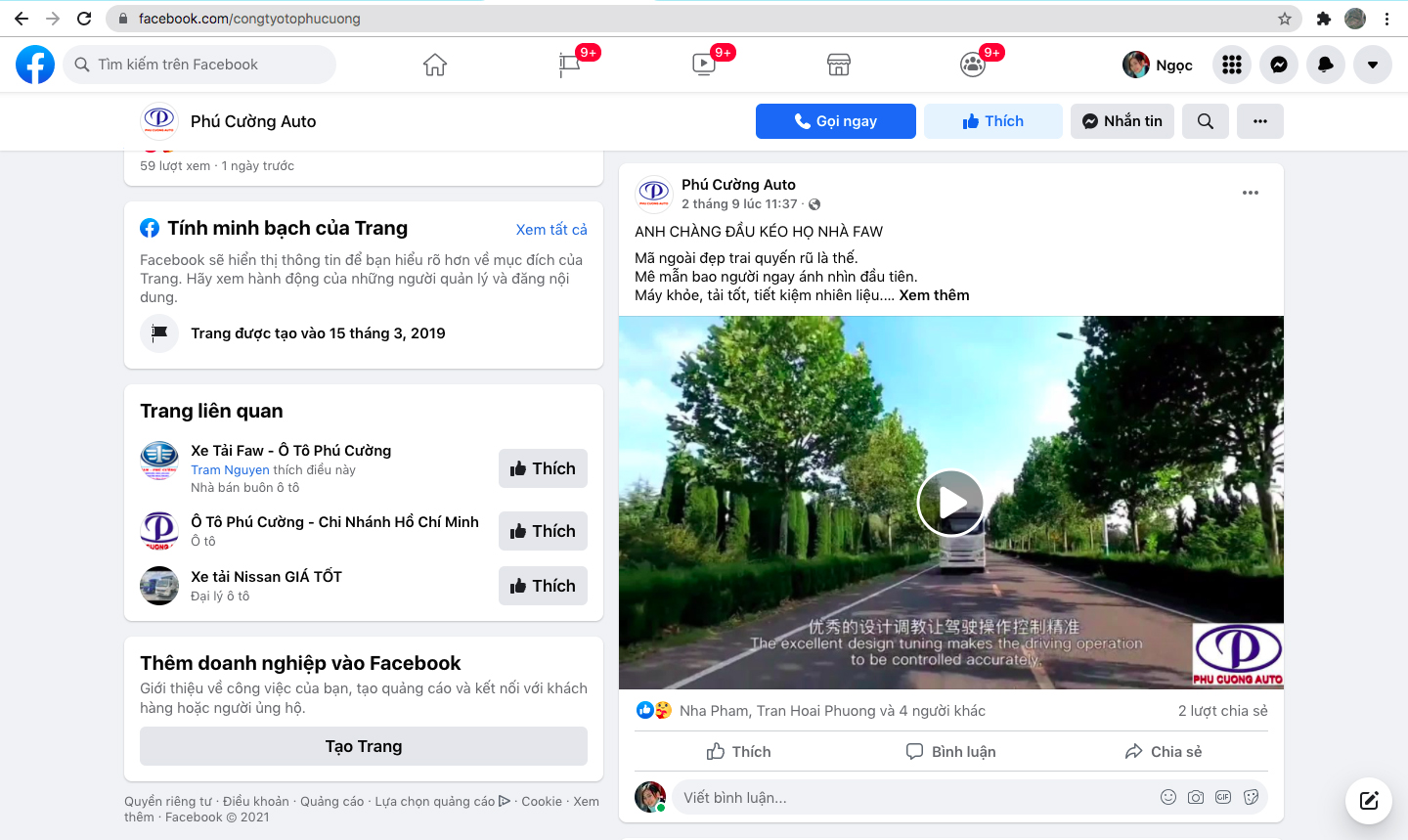Open the Marketplace store icon
This screenshot has height=840, width=1408.
point(838,65)
